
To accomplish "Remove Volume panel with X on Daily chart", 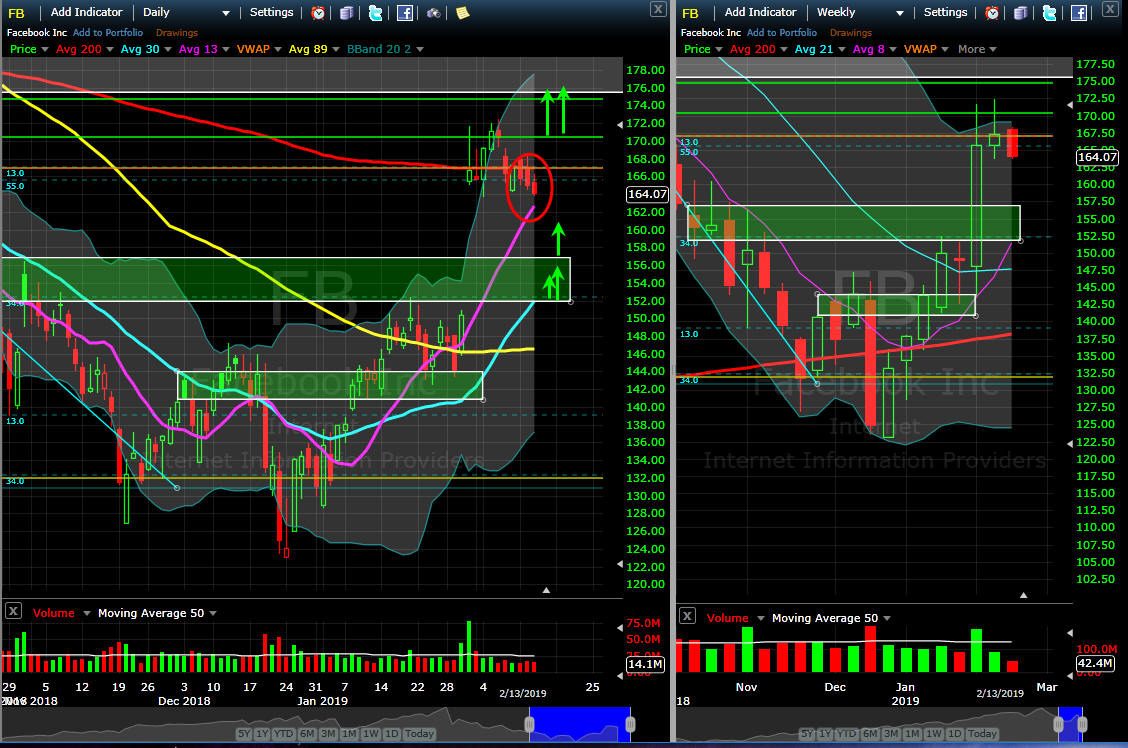I will click(x=13, y=611).
